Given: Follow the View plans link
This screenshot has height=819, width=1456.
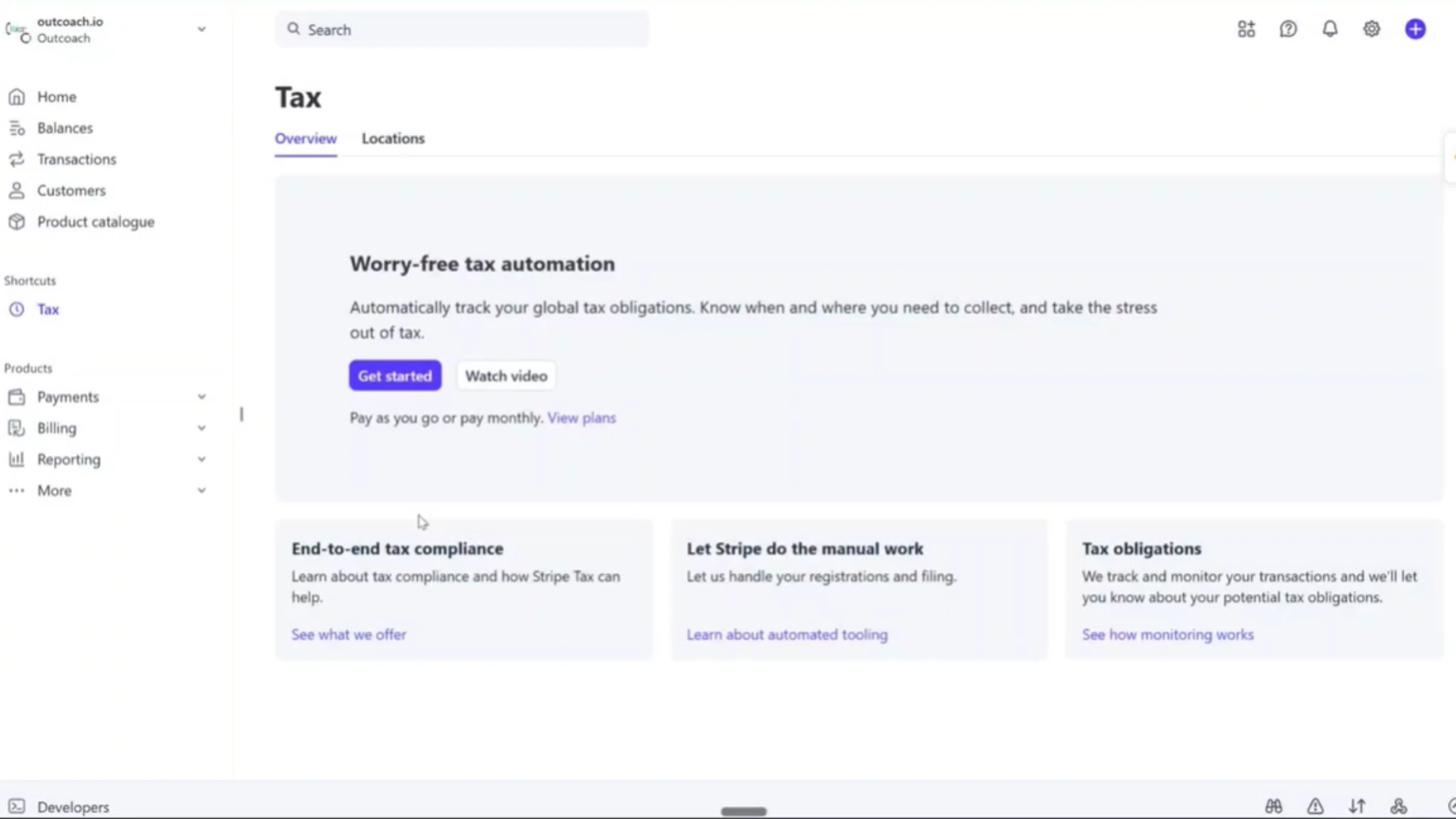Looking at the screenshot, I should point(582,418).
